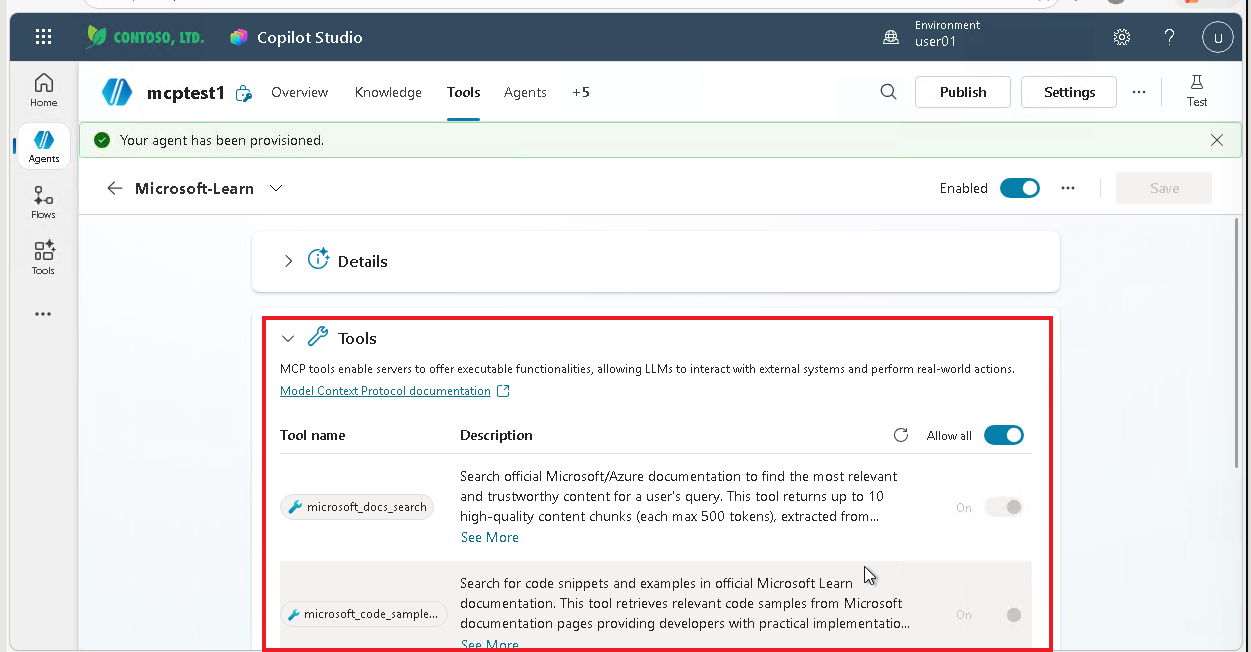1251x652 pixels.
Task: Open the user account avatar
Action: pyautogui.click(x=1217, y=37)
